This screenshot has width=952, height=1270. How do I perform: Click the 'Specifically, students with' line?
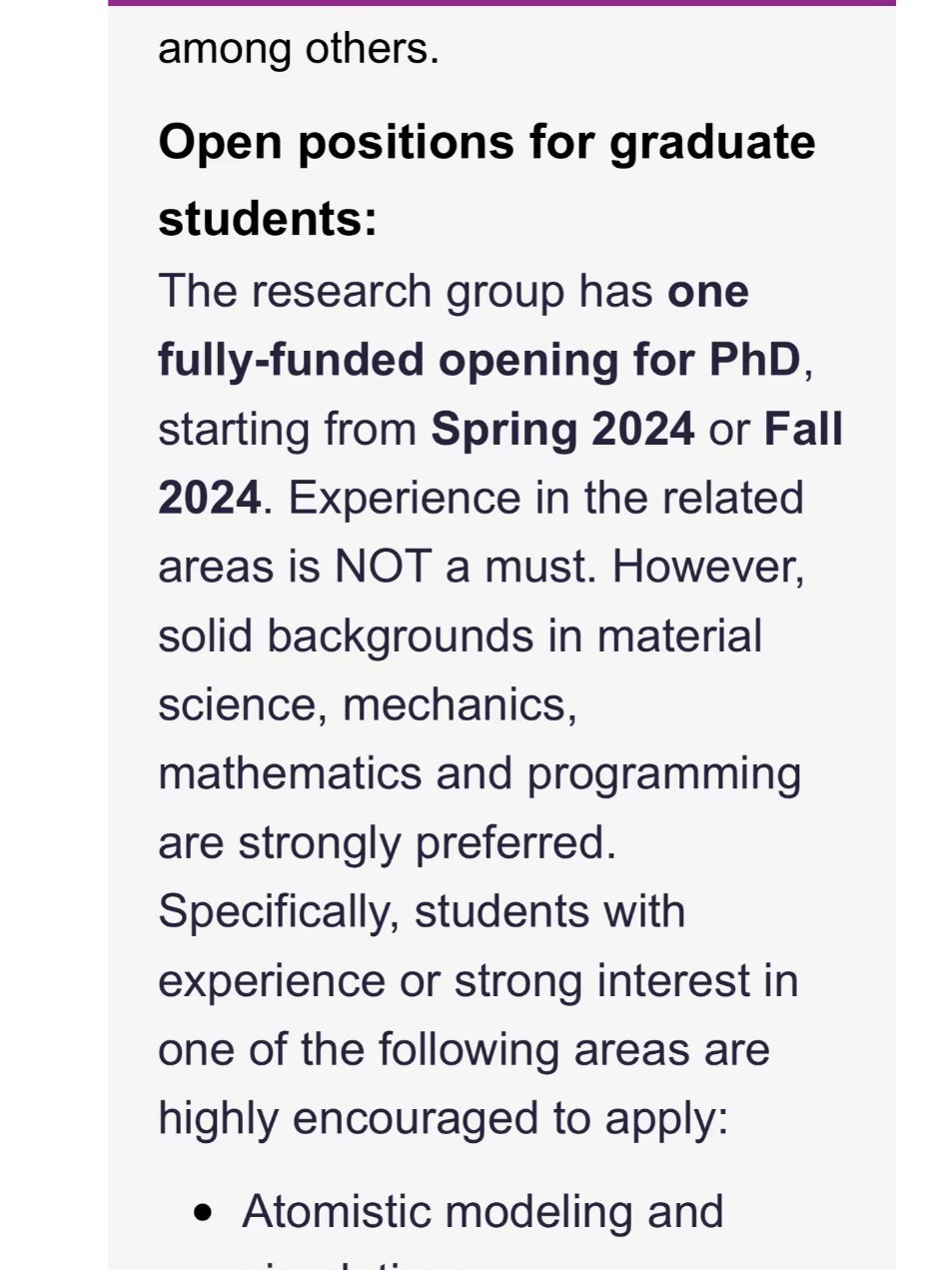[422, 912]
